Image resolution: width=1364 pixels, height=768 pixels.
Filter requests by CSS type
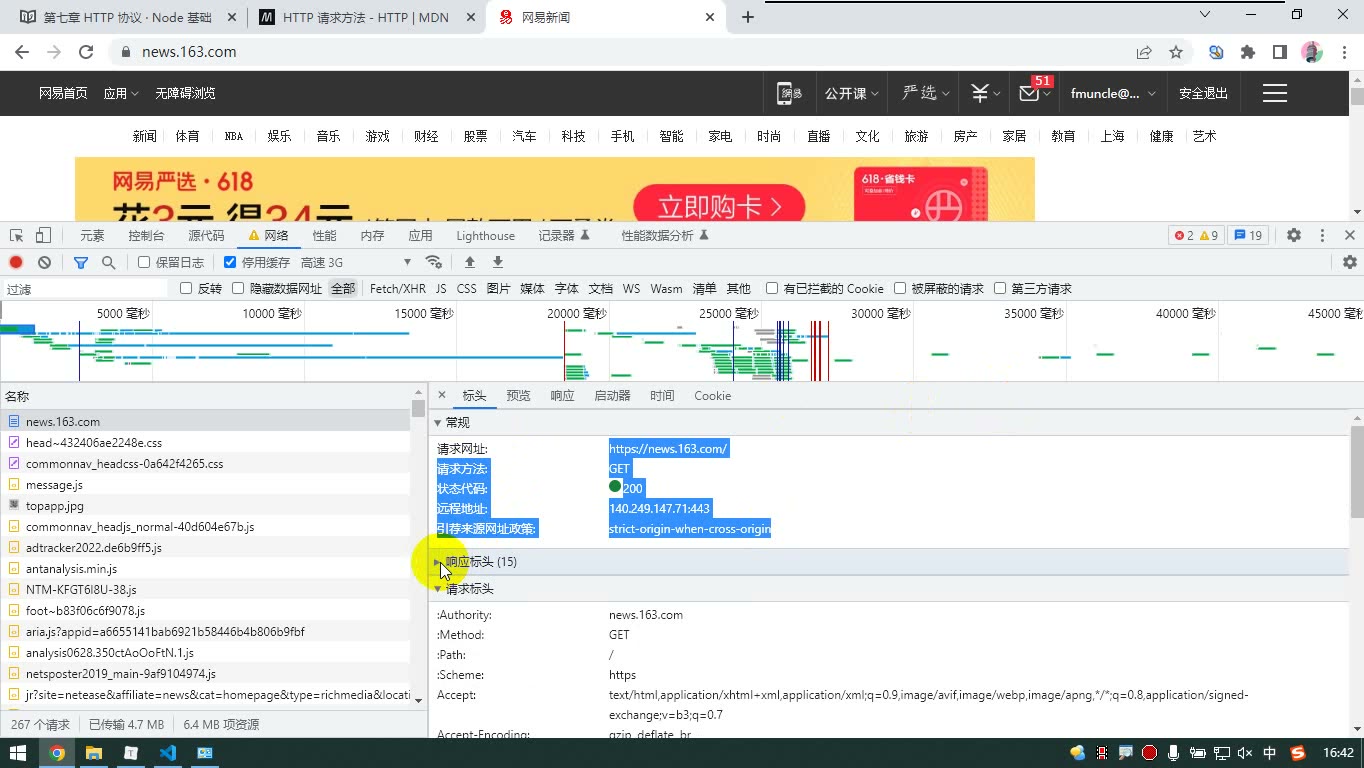466,288
